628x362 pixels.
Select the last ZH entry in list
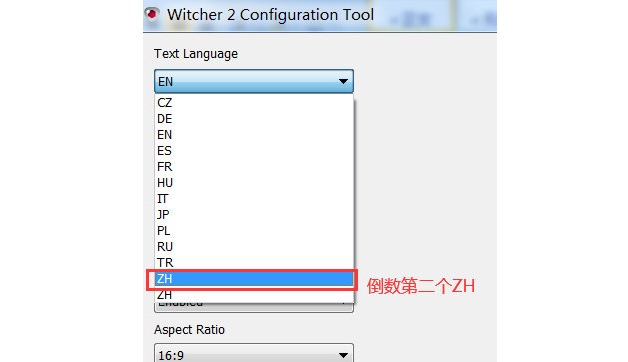(x=254, y=295)
